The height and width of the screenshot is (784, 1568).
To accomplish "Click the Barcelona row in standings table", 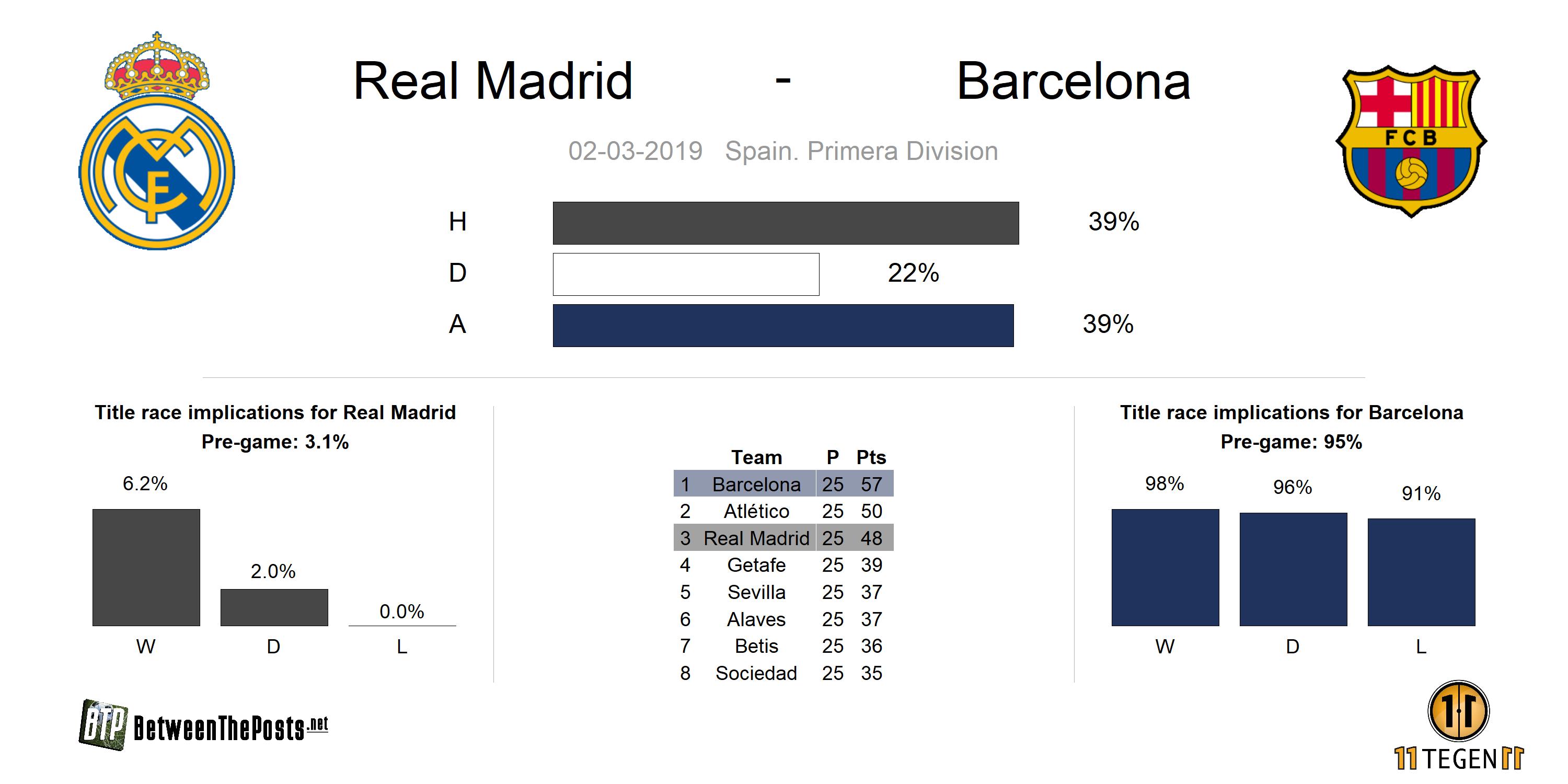I will (x=783, y=484).
